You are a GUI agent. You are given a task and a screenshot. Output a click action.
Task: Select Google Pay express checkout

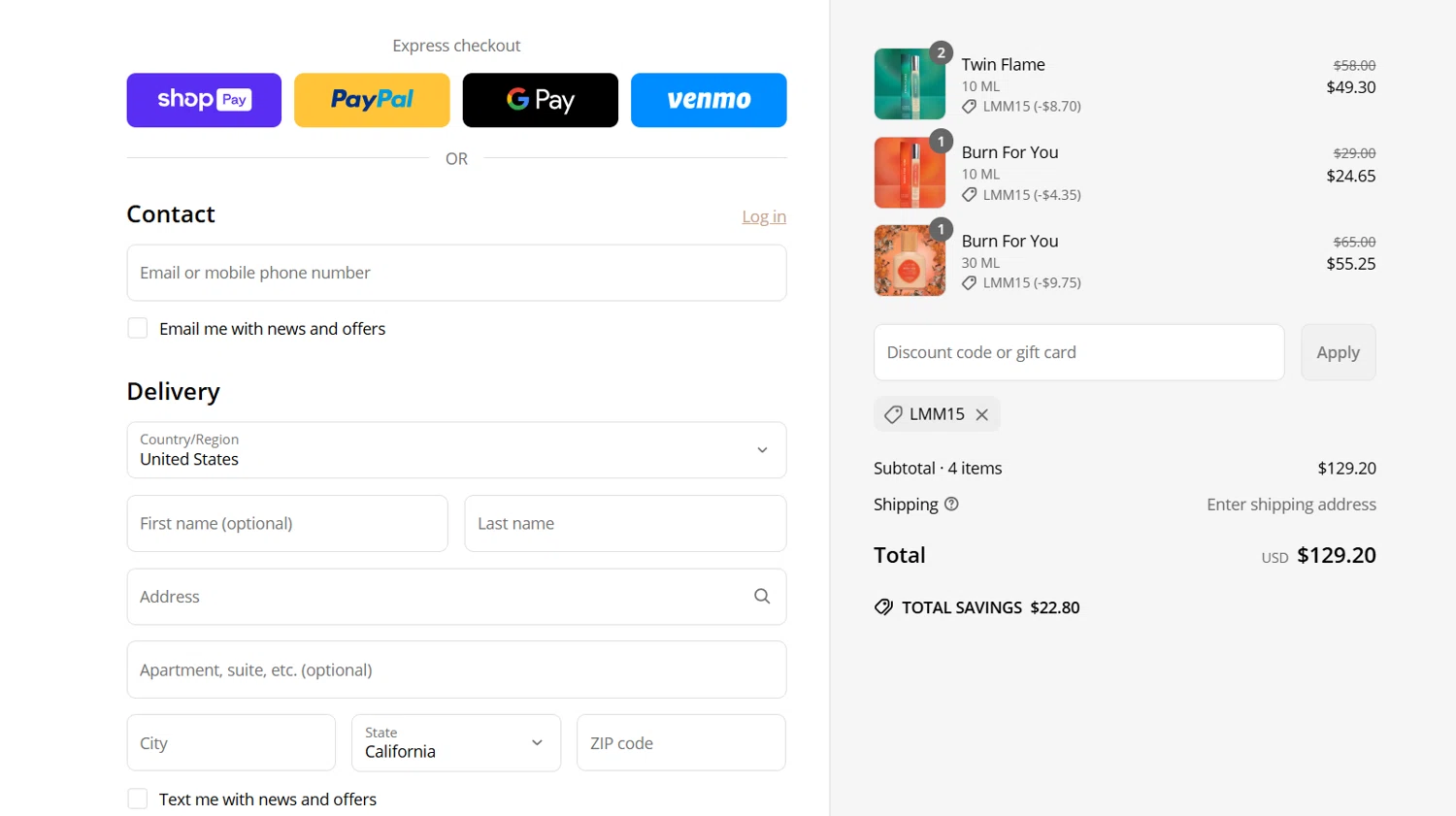coord(540,100)
